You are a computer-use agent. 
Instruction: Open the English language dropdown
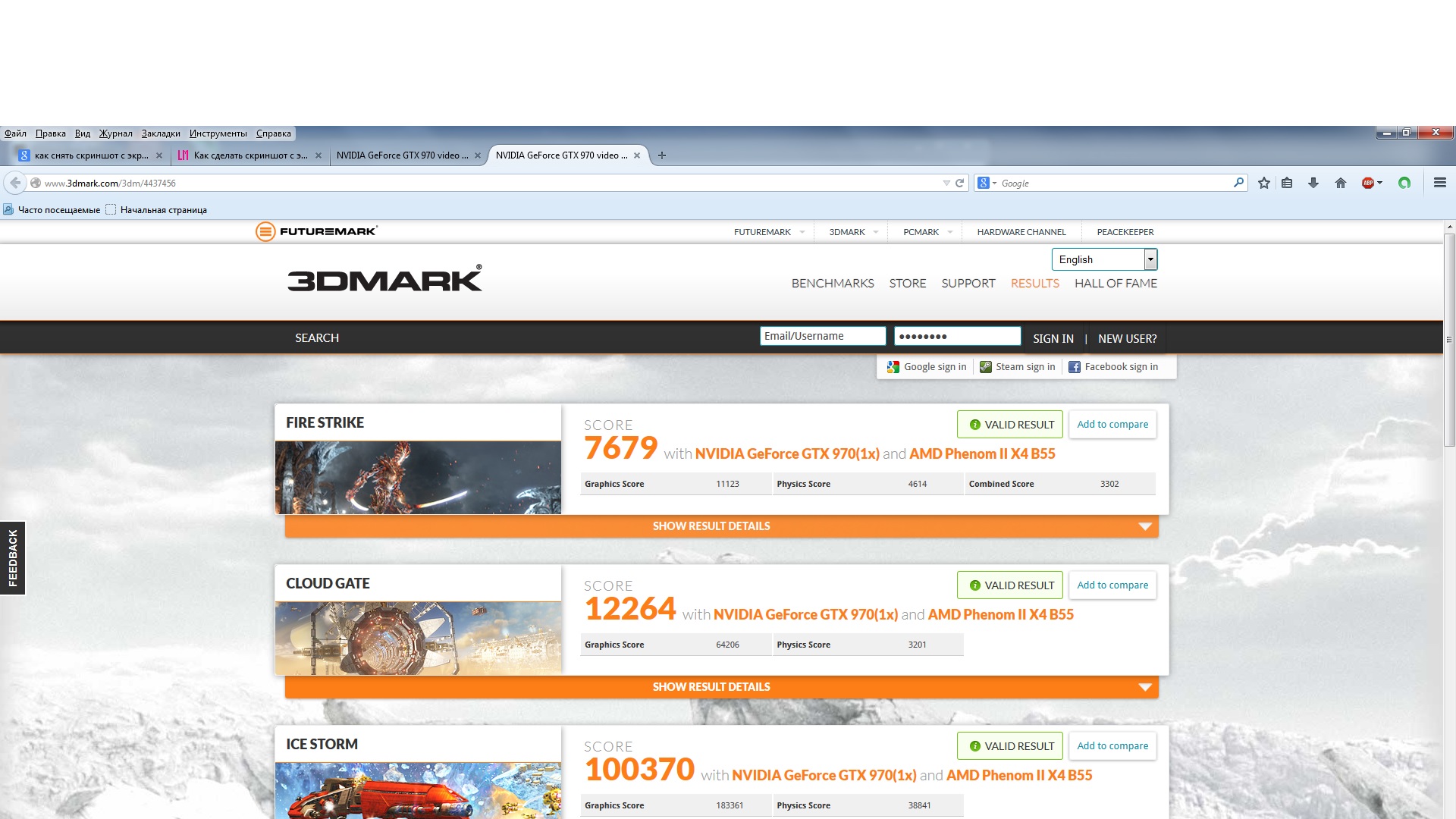(1104, 259)
